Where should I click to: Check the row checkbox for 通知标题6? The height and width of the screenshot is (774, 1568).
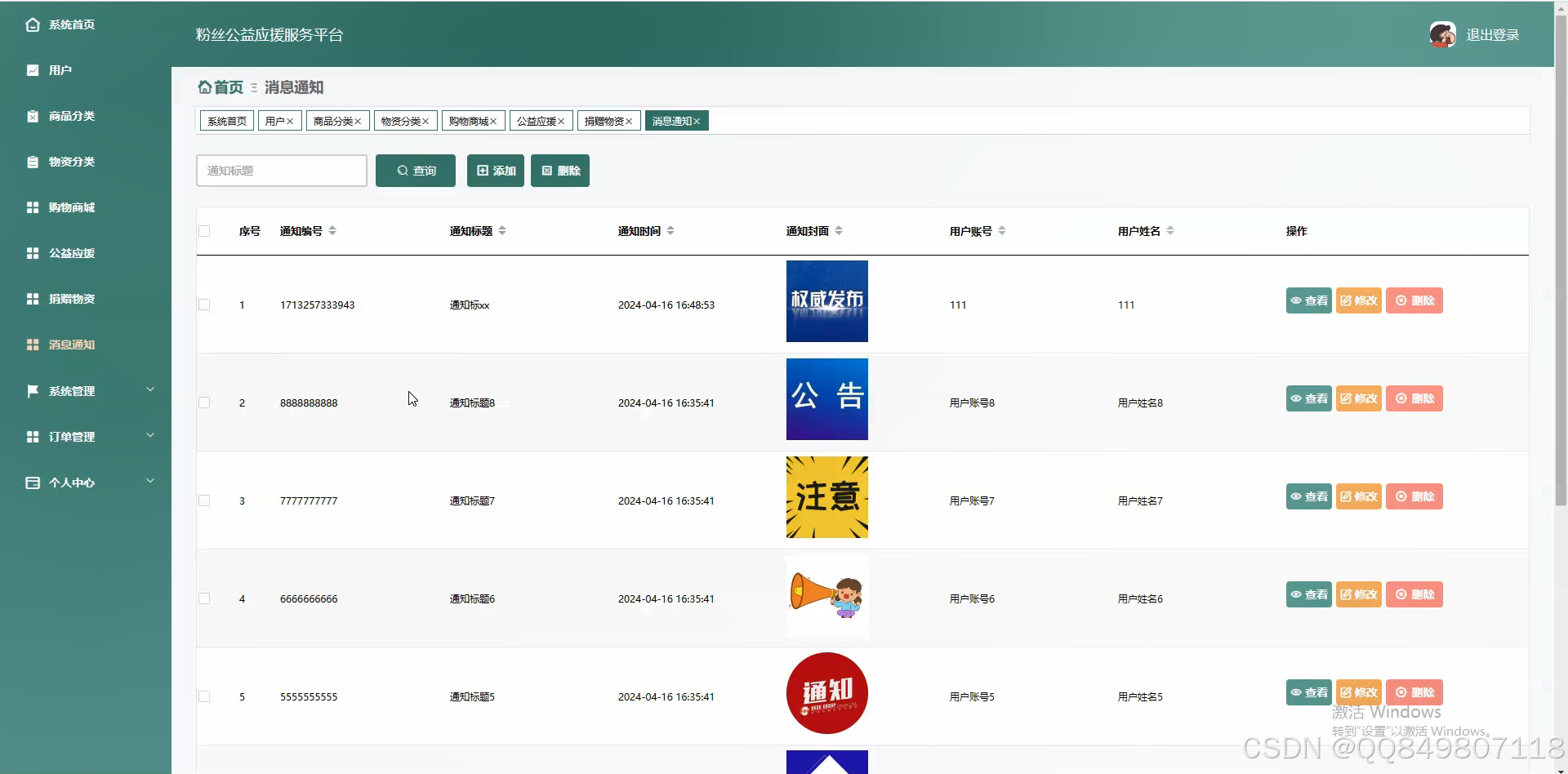(x=204, y=598)
